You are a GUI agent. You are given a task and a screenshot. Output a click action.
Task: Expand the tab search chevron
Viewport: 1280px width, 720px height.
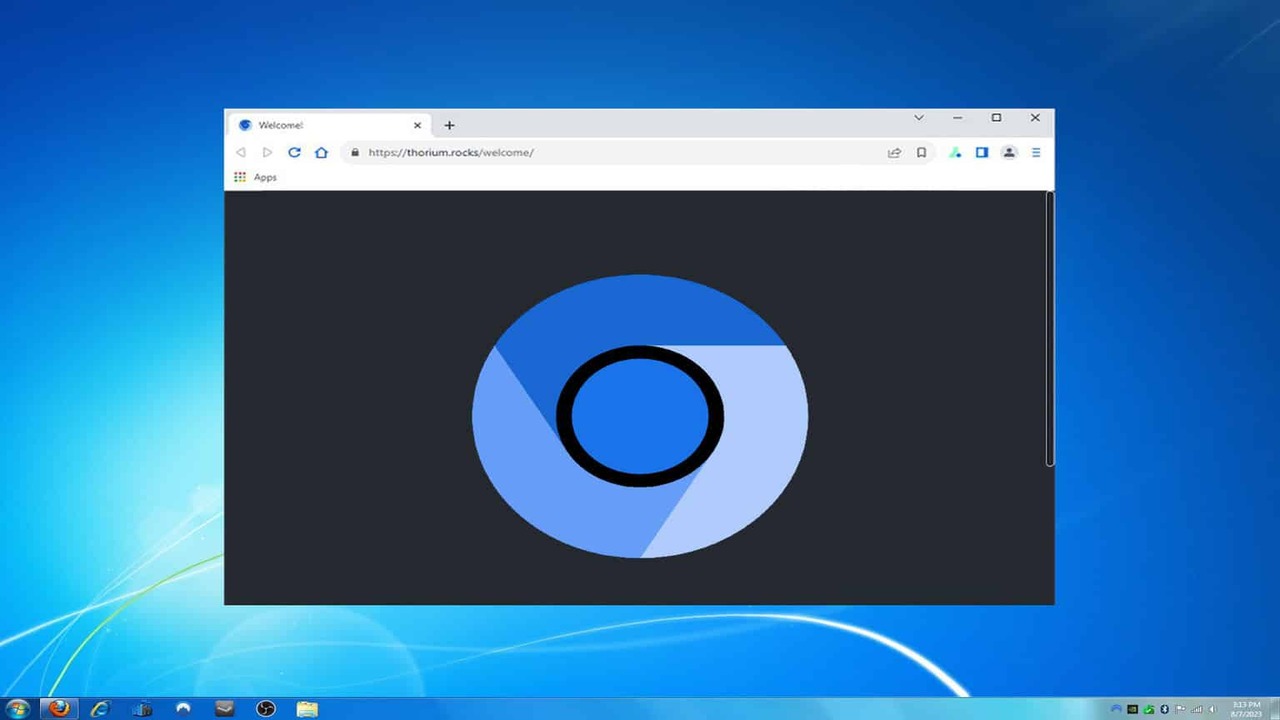918,118
